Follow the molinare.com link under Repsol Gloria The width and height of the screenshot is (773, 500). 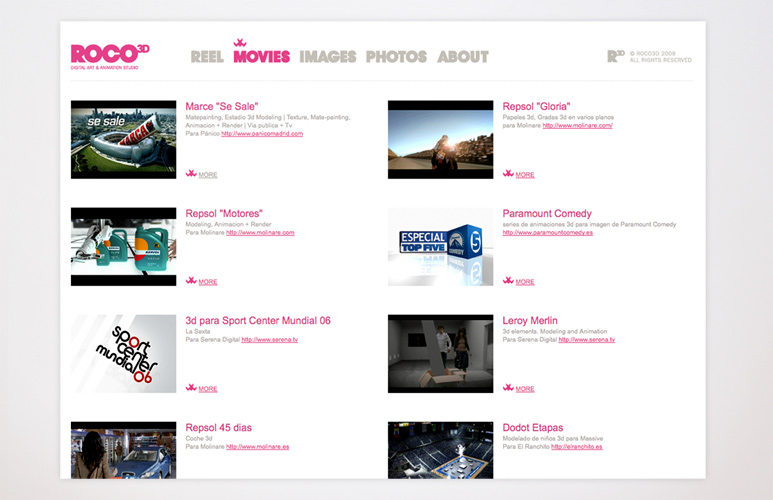click(577, 125)
